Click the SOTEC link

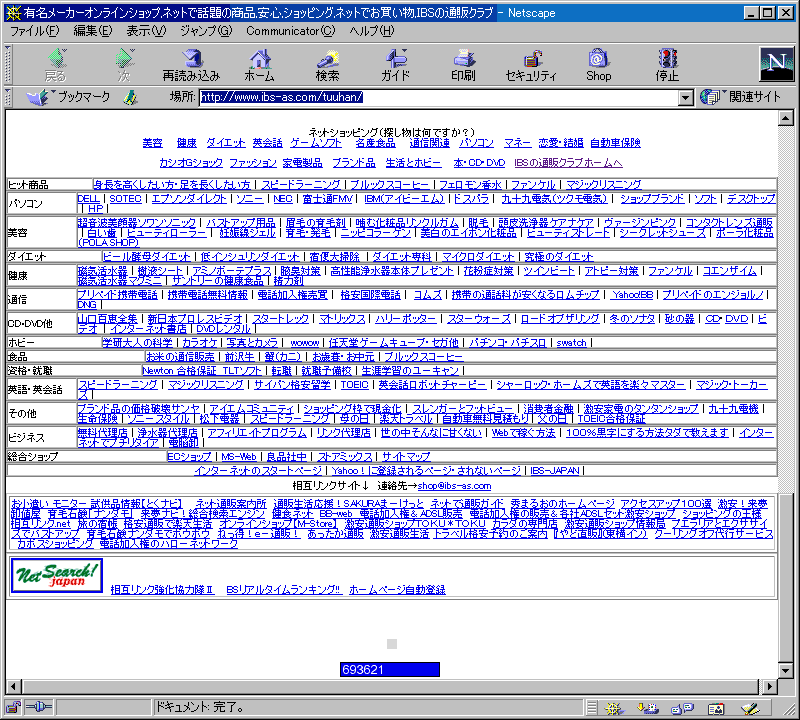(126, 198)
